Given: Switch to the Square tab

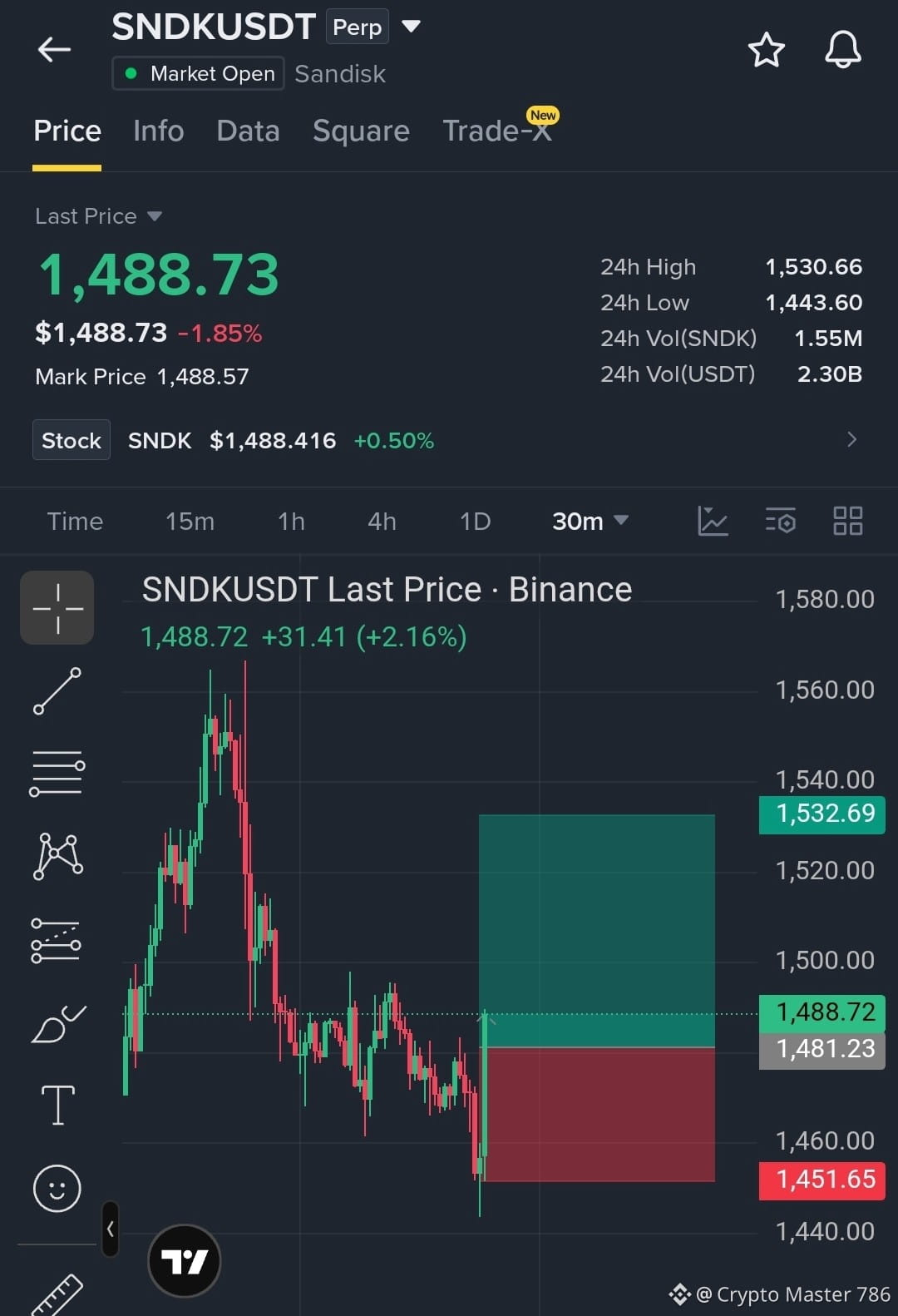Looking at the screenshot, I should pyautogui.click(x=361, y=131).
